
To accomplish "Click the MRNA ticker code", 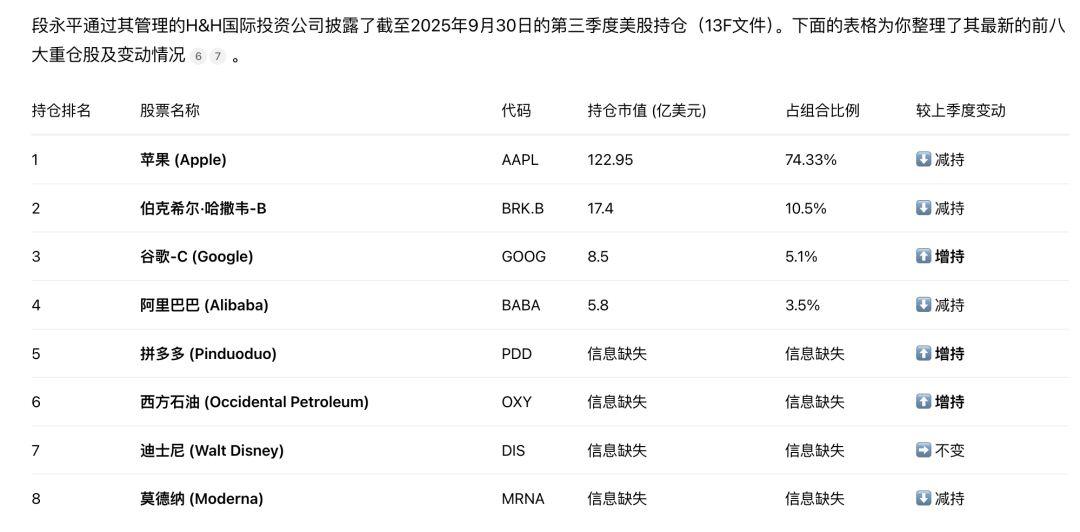I will click(523, 499).
